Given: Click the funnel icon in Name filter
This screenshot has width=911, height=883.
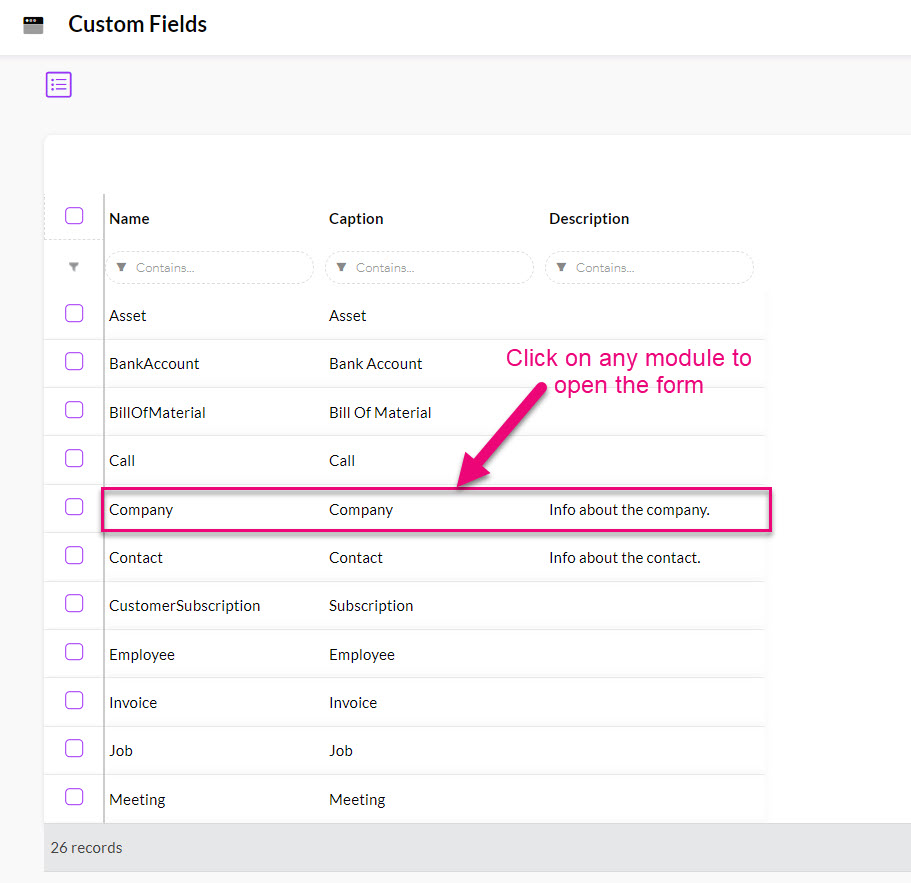Looking at the screenshot, I should 121,267.
